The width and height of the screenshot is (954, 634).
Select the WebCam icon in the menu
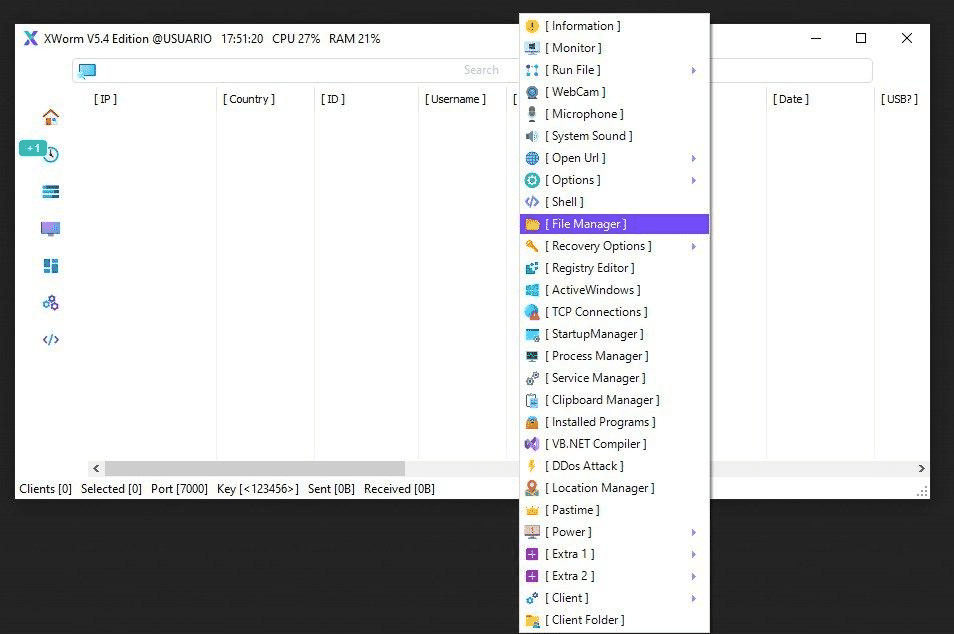coord(532,92)
